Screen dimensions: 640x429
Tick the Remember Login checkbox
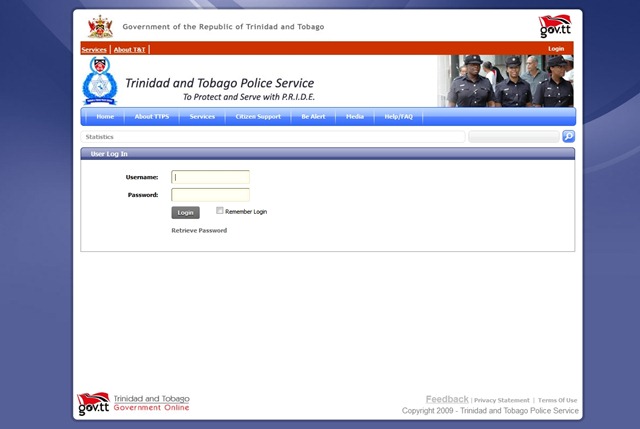point(220,211)
